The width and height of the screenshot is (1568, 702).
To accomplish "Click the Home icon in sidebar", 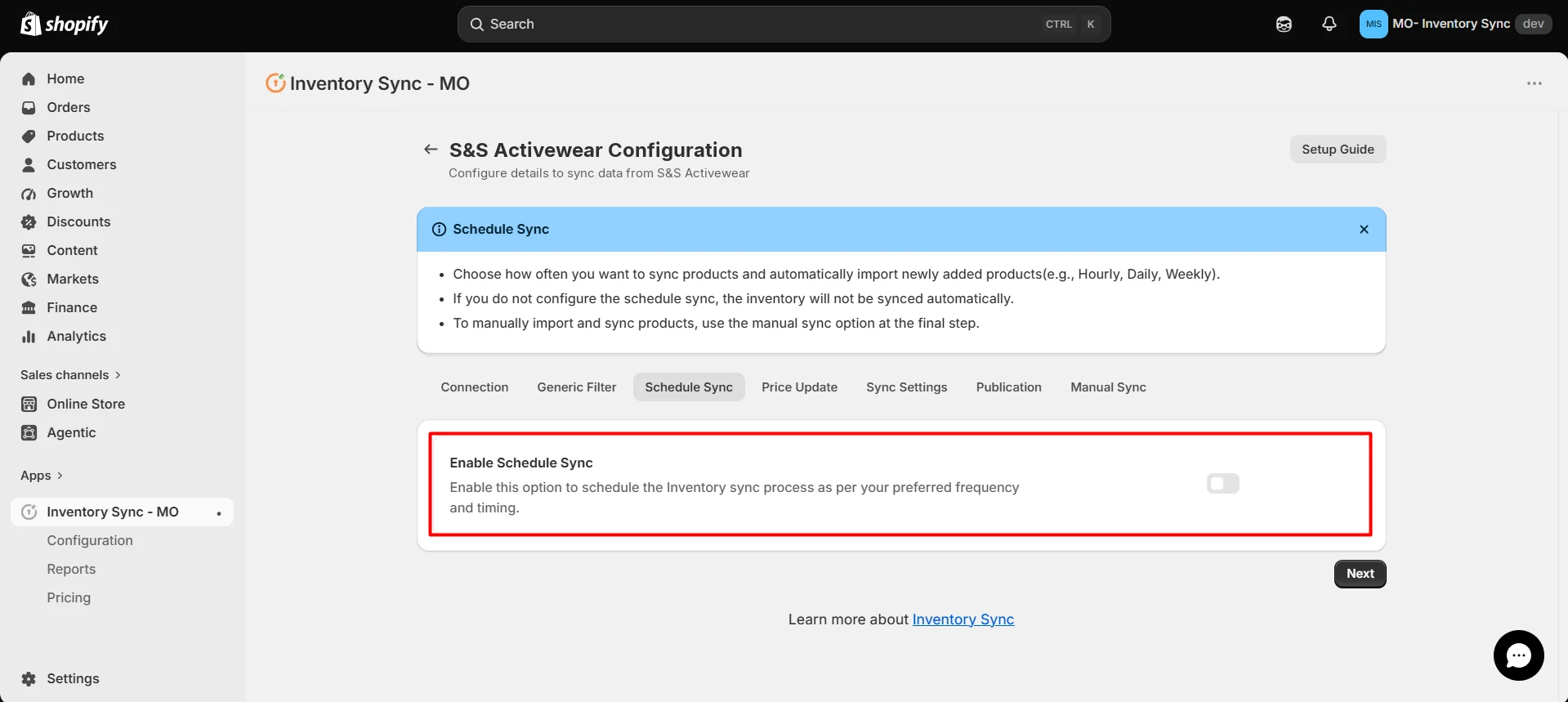I will click(29, 79).
